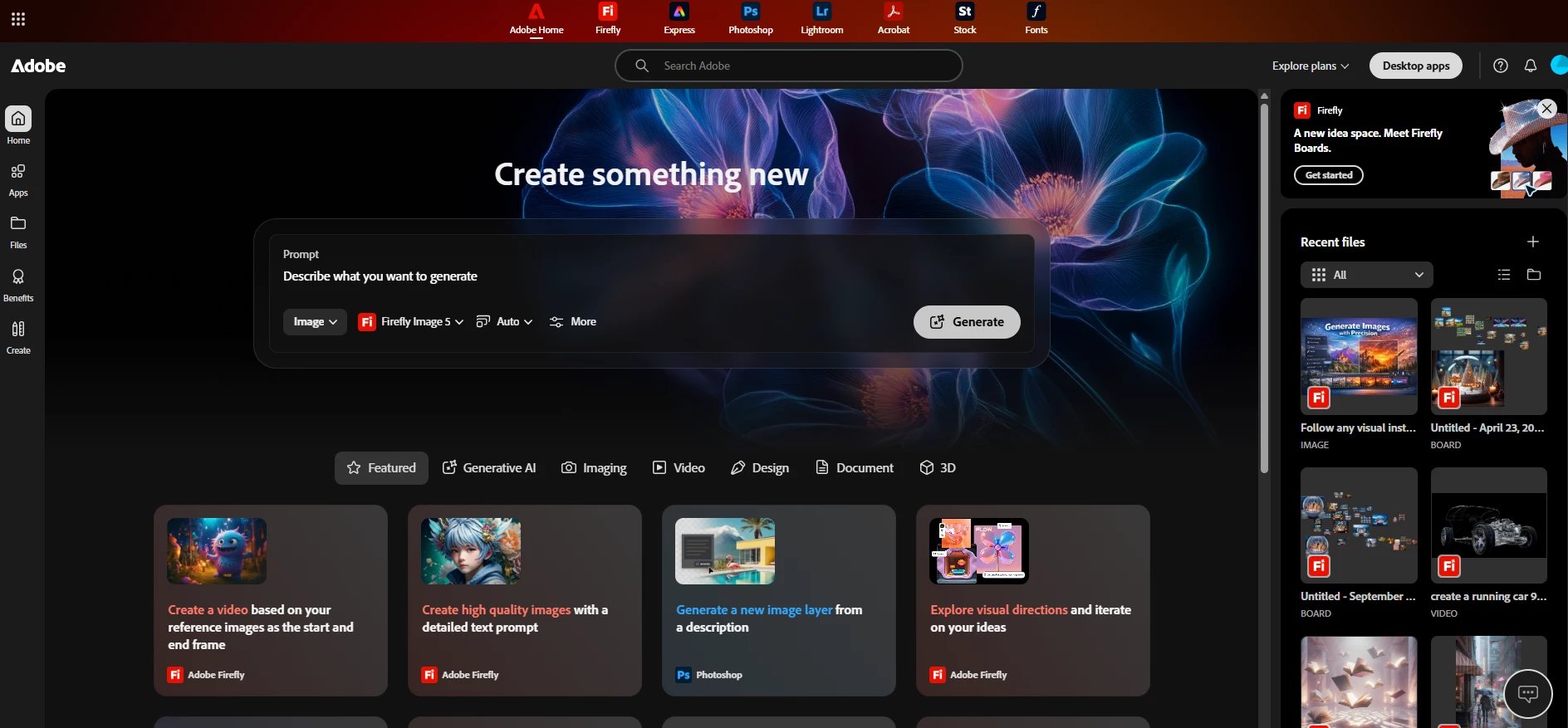Open Create high quality images card
1568x728 pixels.
[525, 600]
